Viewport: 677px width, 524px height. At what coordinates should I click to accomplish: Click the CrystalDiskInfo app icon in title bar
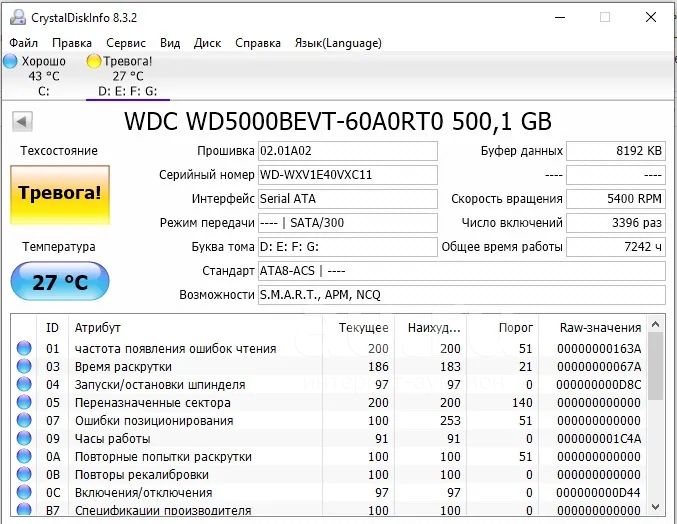pos(18,17)
